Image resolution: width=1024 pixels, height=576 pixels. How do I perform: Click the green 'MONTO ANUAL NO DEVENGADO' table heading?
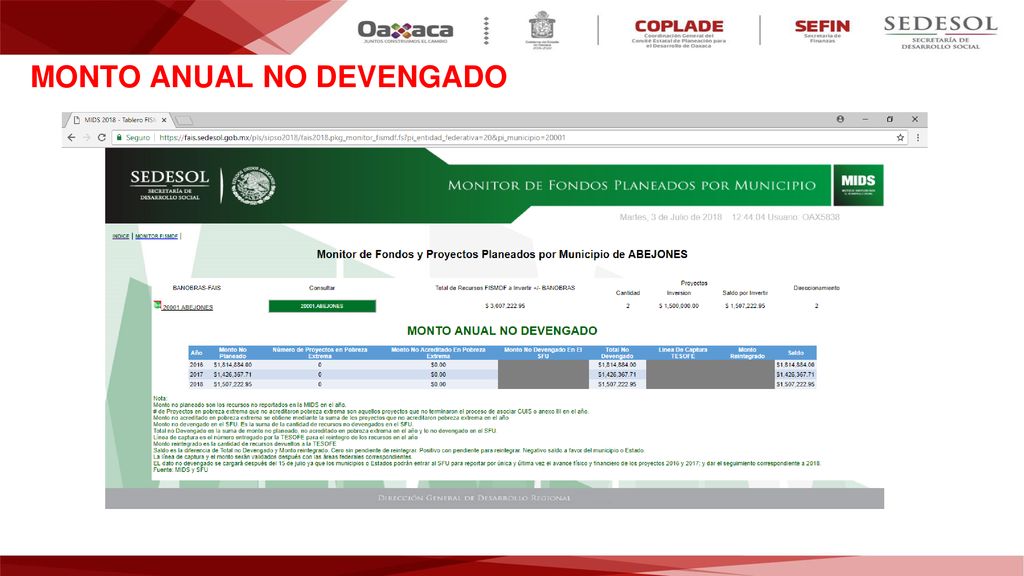[502, 331]
